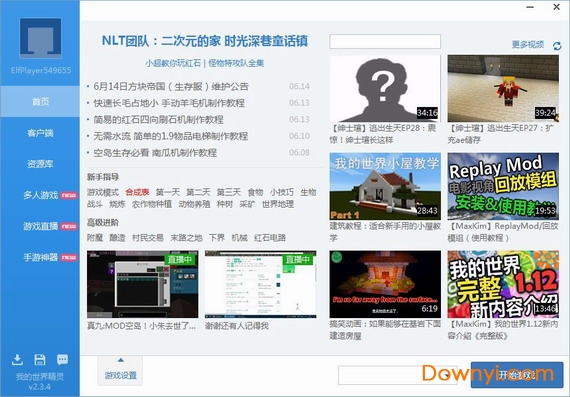
Task: Close the launcher window
Action: click(556, 7)
